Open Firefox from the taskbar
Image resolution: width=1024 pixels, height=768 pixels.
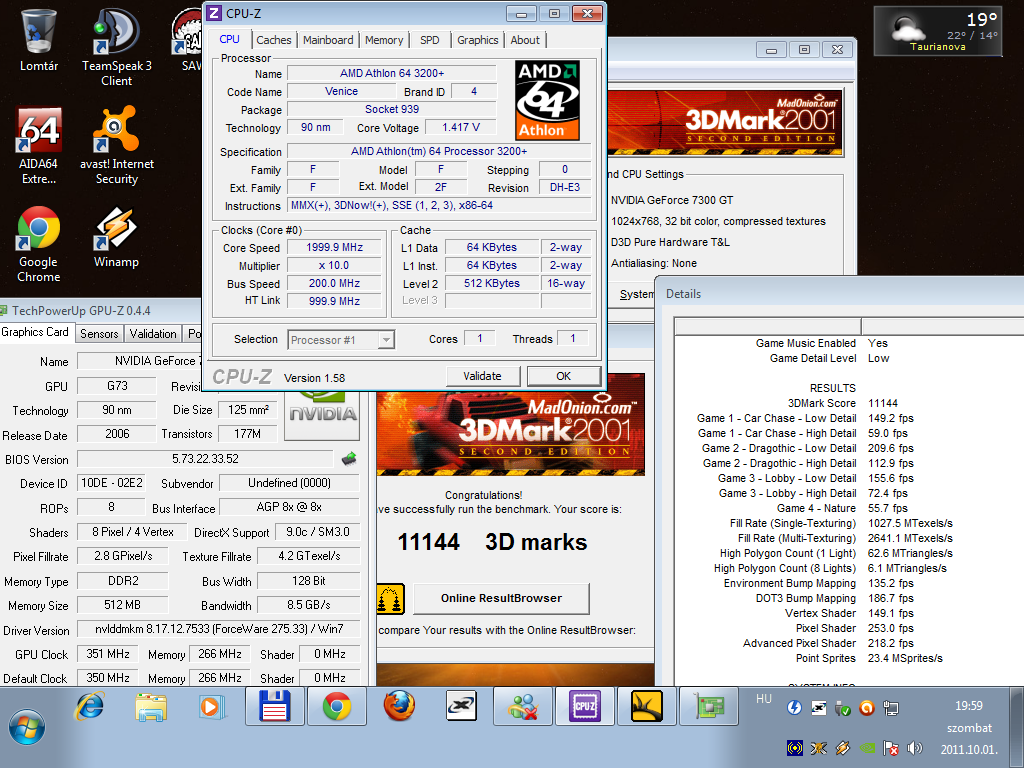(x=398, y=707)
